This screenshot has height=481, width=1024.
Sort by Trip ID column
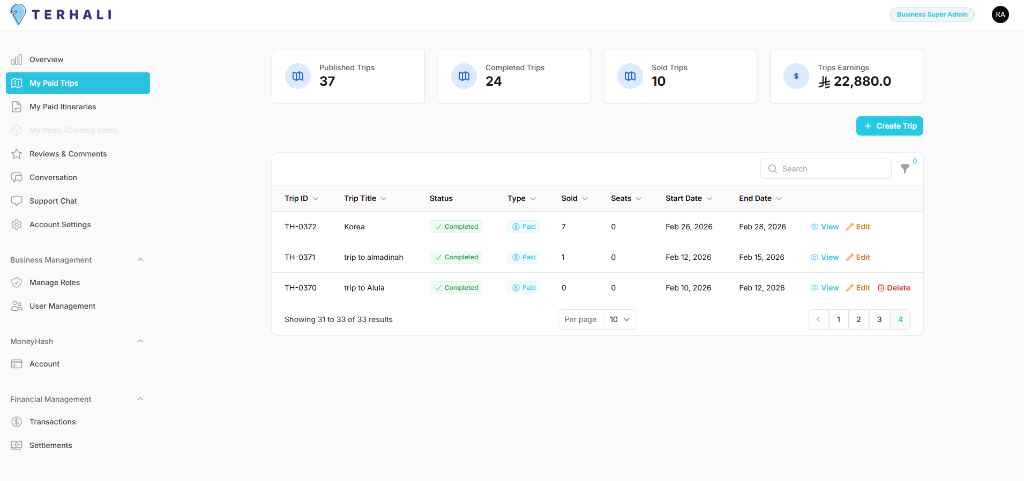[x=301, y=199]
